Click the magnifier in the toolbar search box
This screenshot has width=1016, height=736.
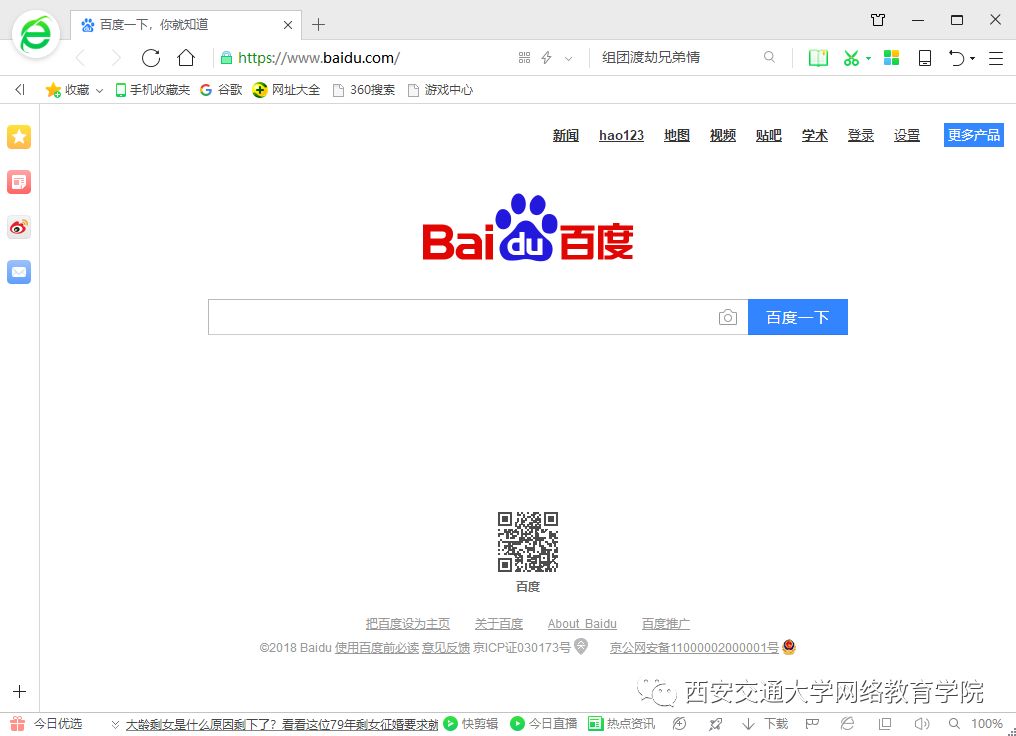pos(769,57)
